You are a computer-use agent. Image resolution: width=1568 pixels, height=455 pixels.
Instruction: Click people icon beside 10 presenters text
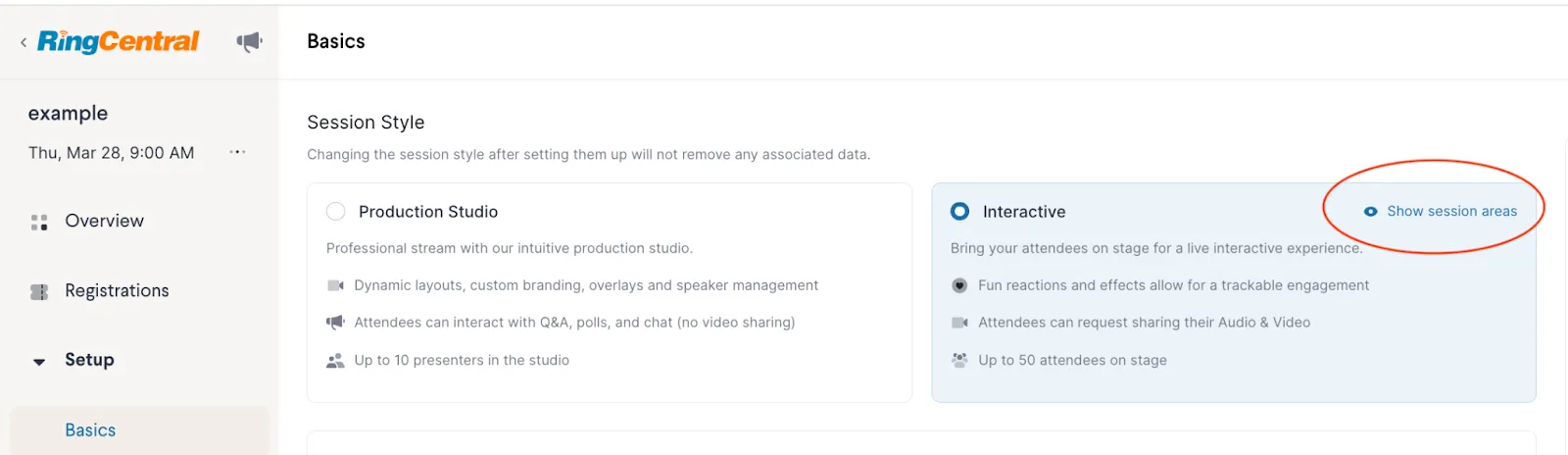[x=335, y=361]
